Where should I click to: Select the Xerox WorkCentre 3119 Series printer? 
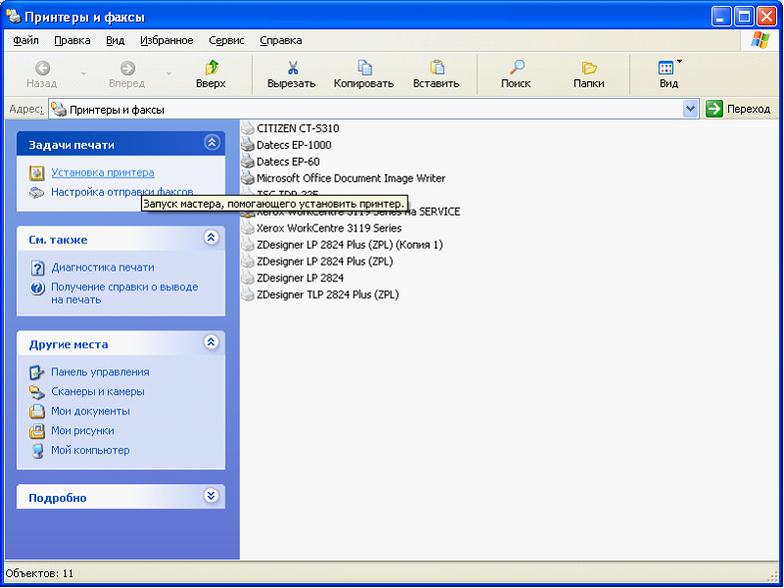[328, 228]
